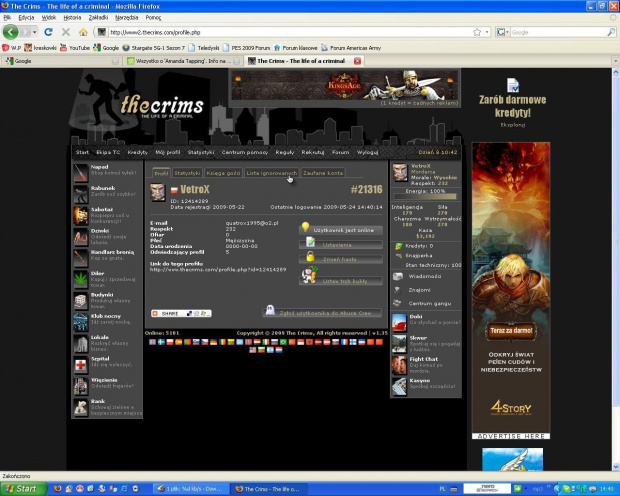Click the search magnifier icon
The image size is (620, 496).
coord(611,32)
